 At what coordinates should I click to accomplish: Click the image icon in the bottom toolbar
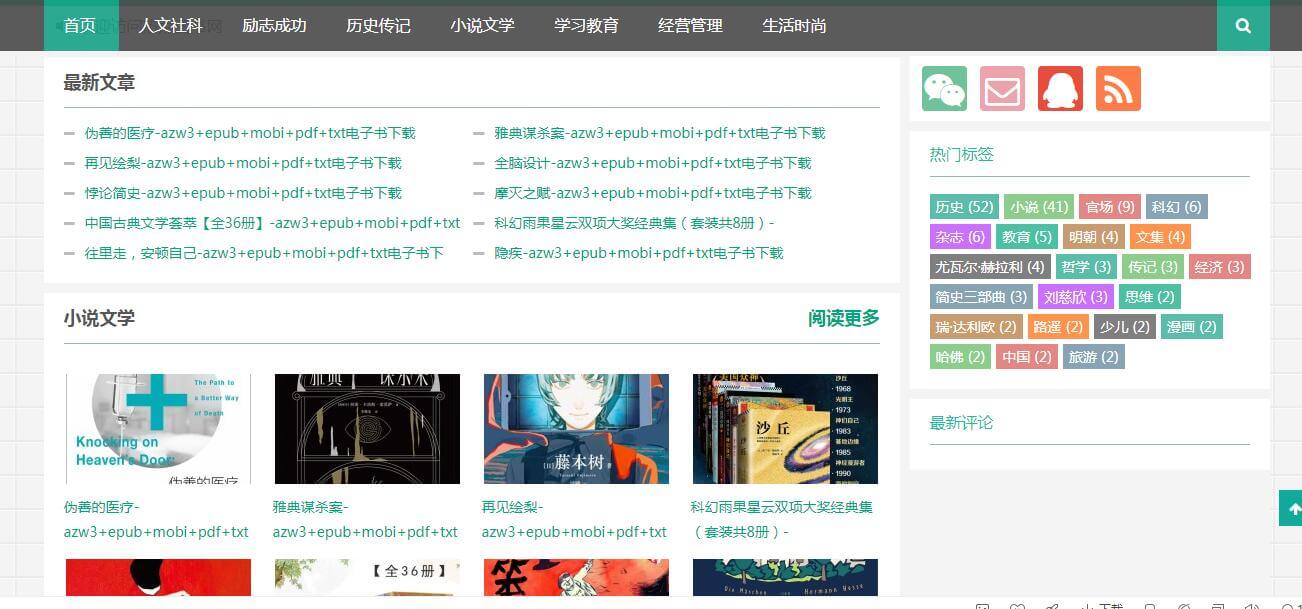[984, 605]
